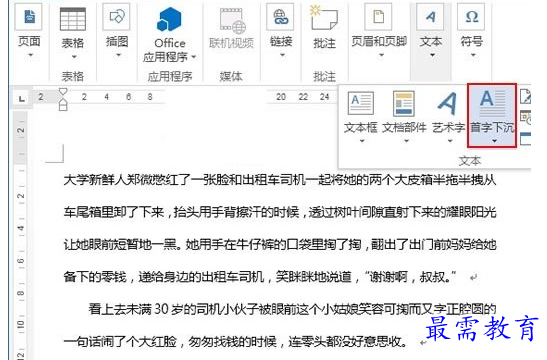The height and width of the screenshot is (360, 547).
Task: Expand the 表格 dropdown arrow
Action: [x=74, y=57]
